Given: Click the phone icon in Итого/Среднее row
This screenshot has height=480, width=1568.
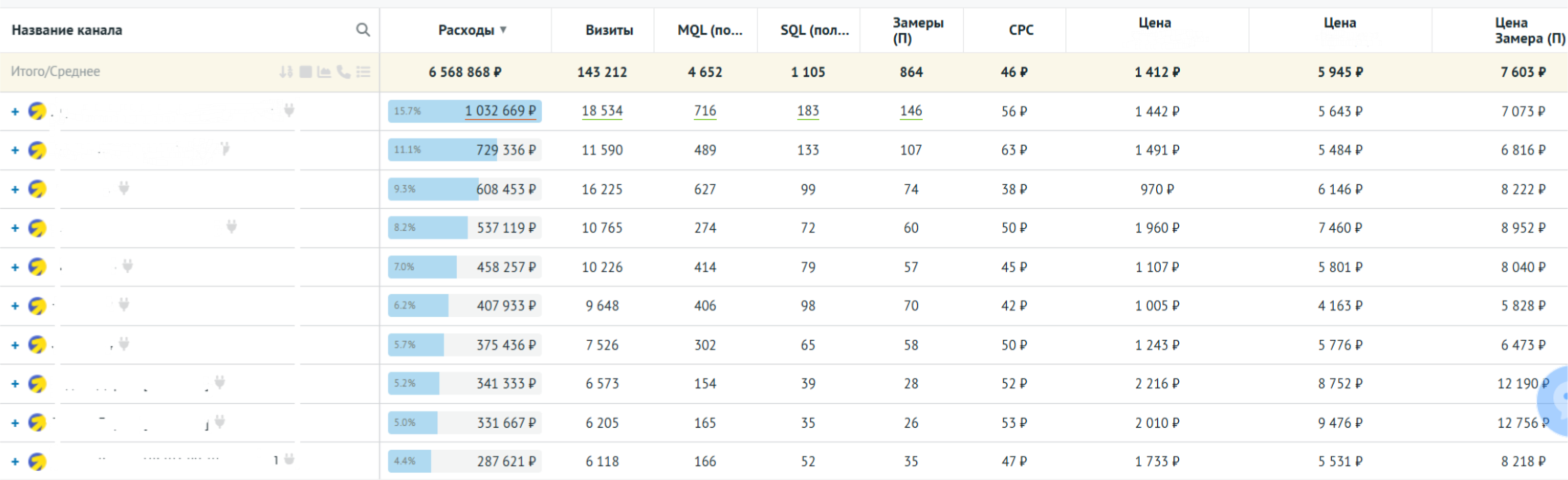Looking at the screenshot, I should click(343, 71).
